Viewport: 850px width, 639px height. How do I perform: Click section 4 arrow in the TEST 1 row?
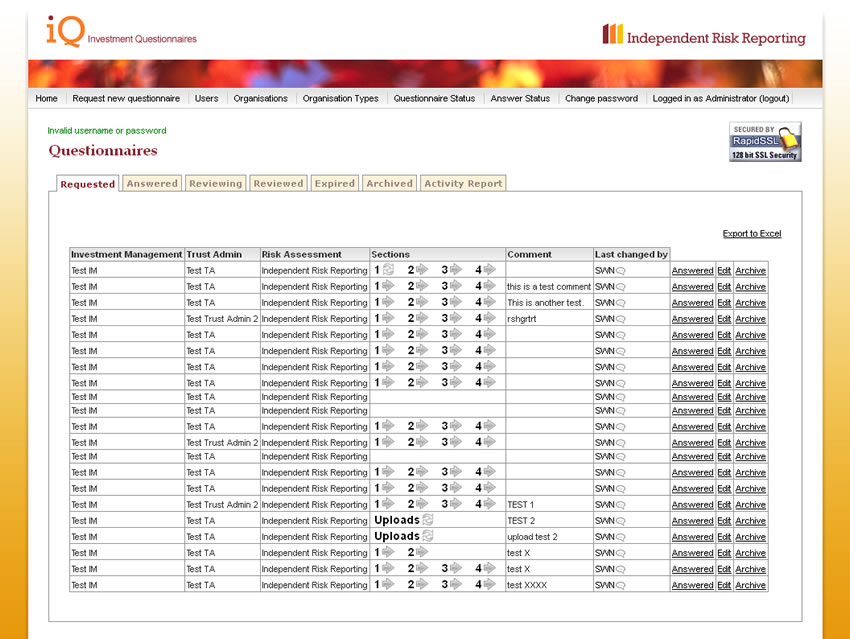point(490,504)
